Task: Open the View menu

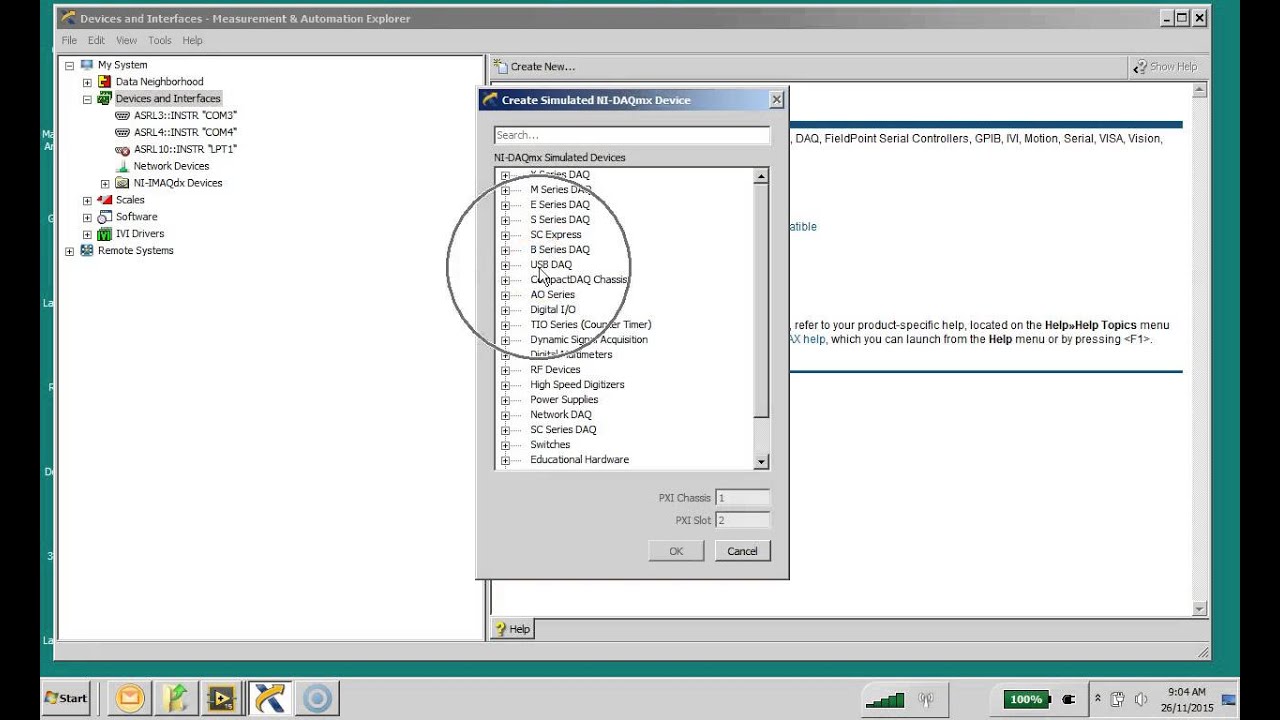Action: point(126,41)
